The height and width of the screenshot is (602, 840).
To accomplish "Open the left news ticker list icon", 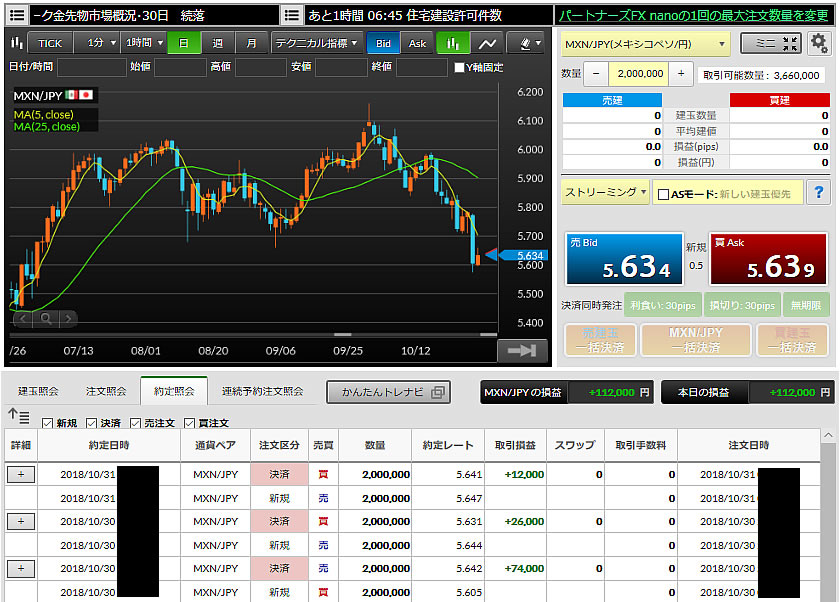I will point(17,15).
